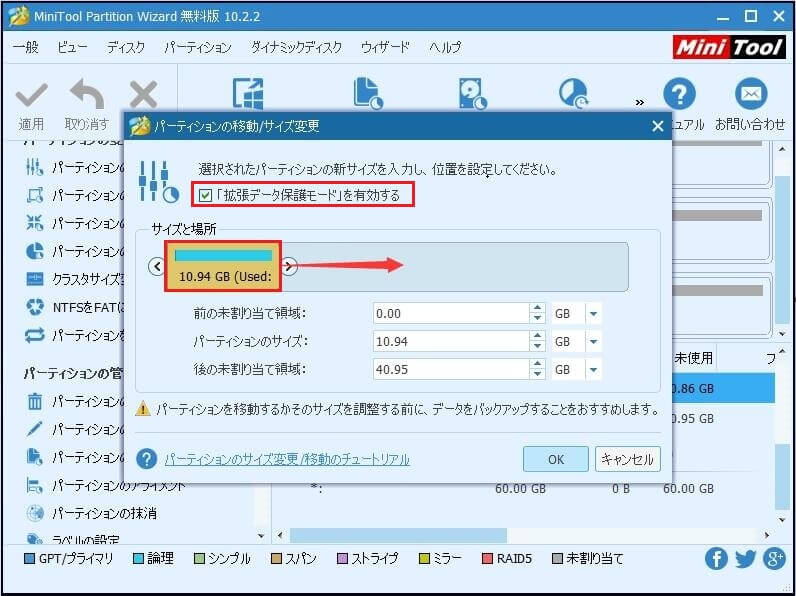Click right handle of partition slider

coord(289,266)
